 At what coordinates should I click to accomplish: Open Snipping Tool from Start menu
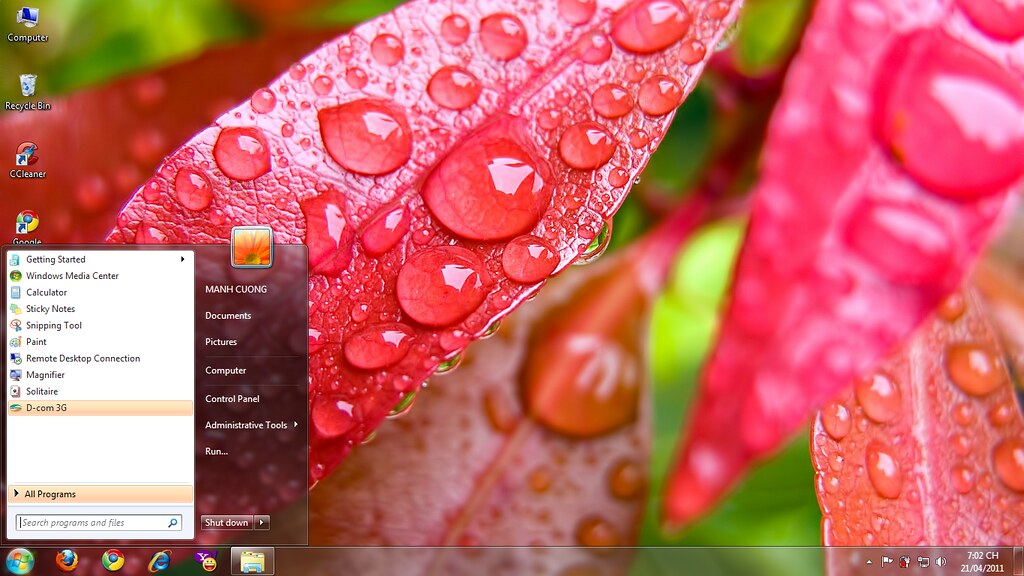point(54,325)
